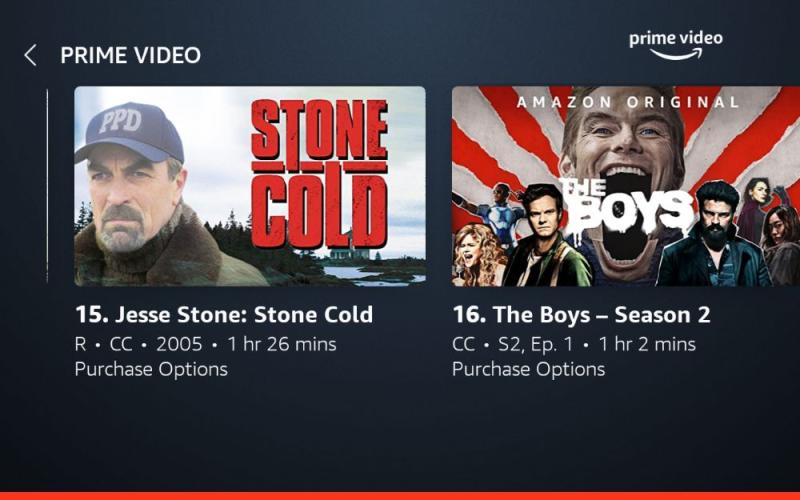Open Purchase Options for Jesse Stone: Stone Cold
The height and width of the screenshot is (500, 800).
[x=151, y=369]
